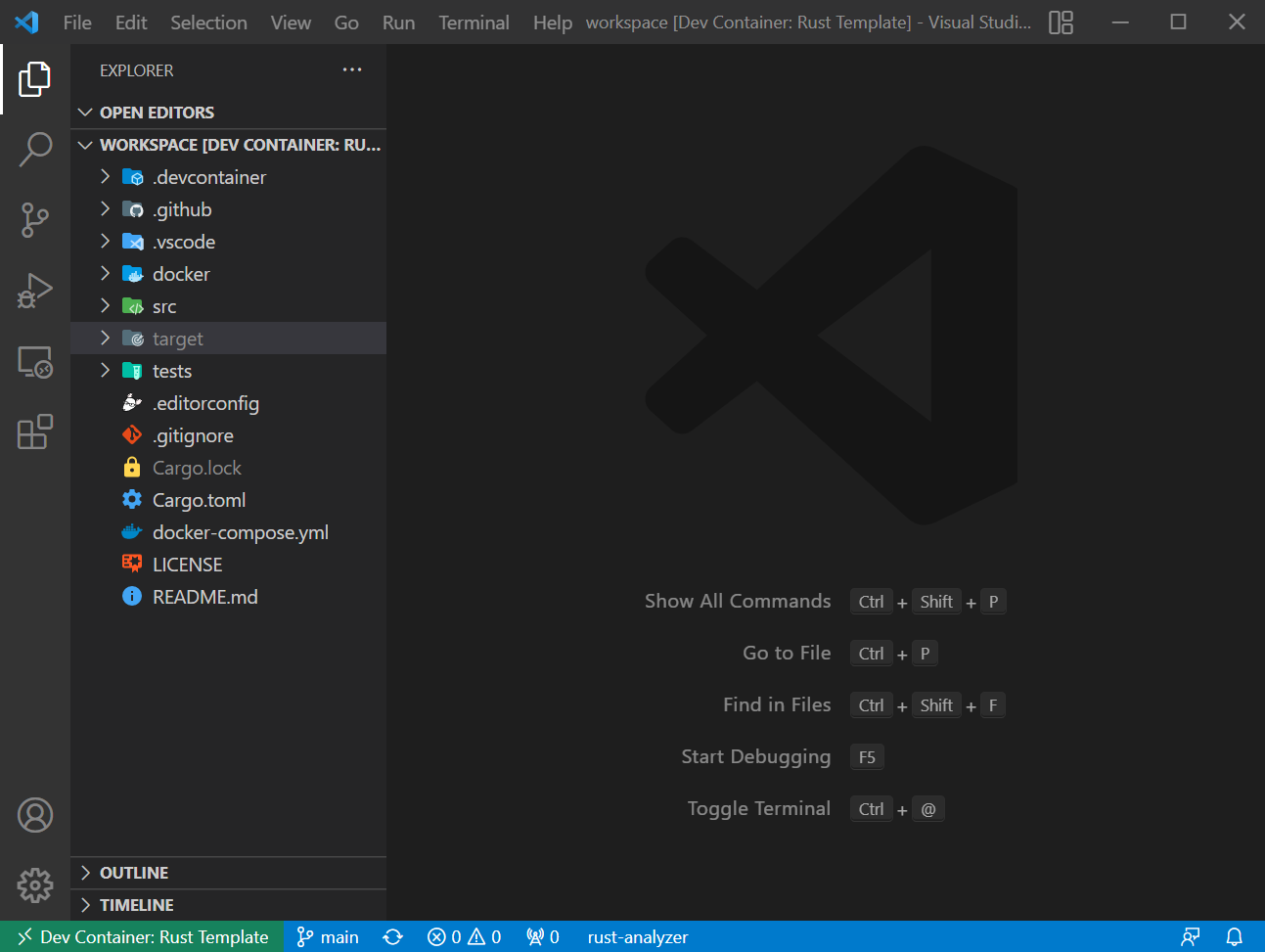Click the VS Code logo in title bar
This screenshot has width=1265, height=952.
(27, 22)
